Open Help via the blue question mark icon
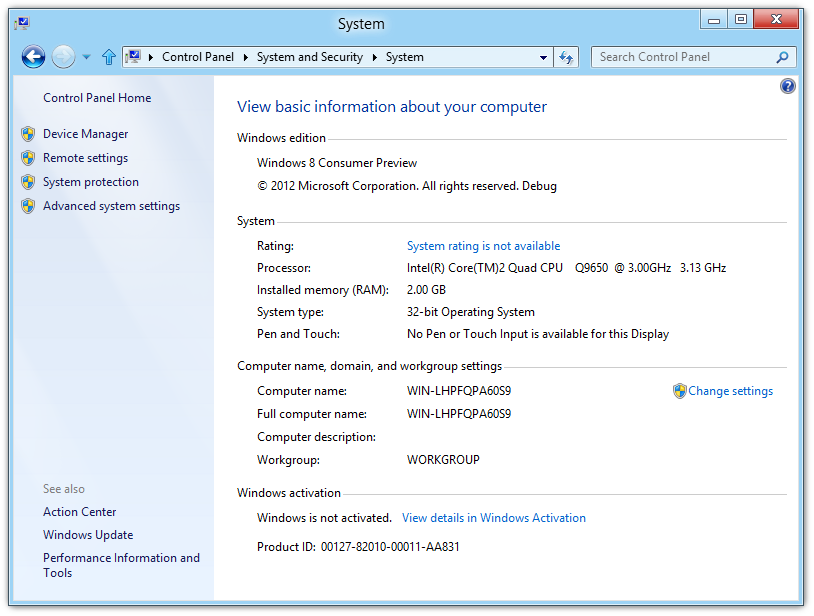Screen dimensions: 814x616 point(787,87)
